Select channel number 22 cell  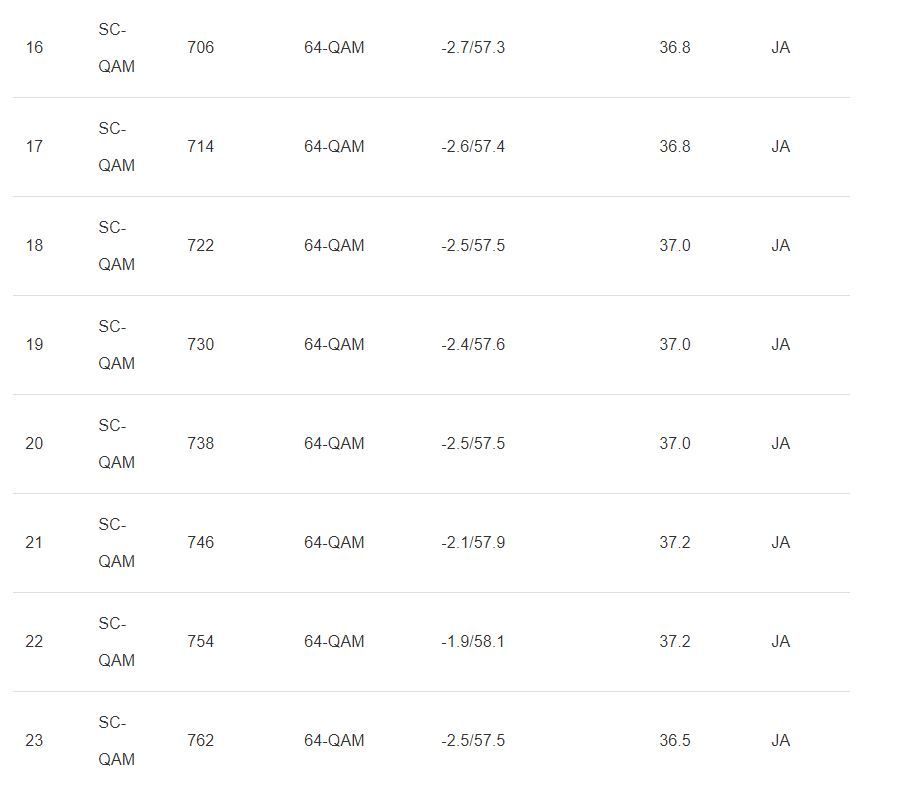click(34, 641)
